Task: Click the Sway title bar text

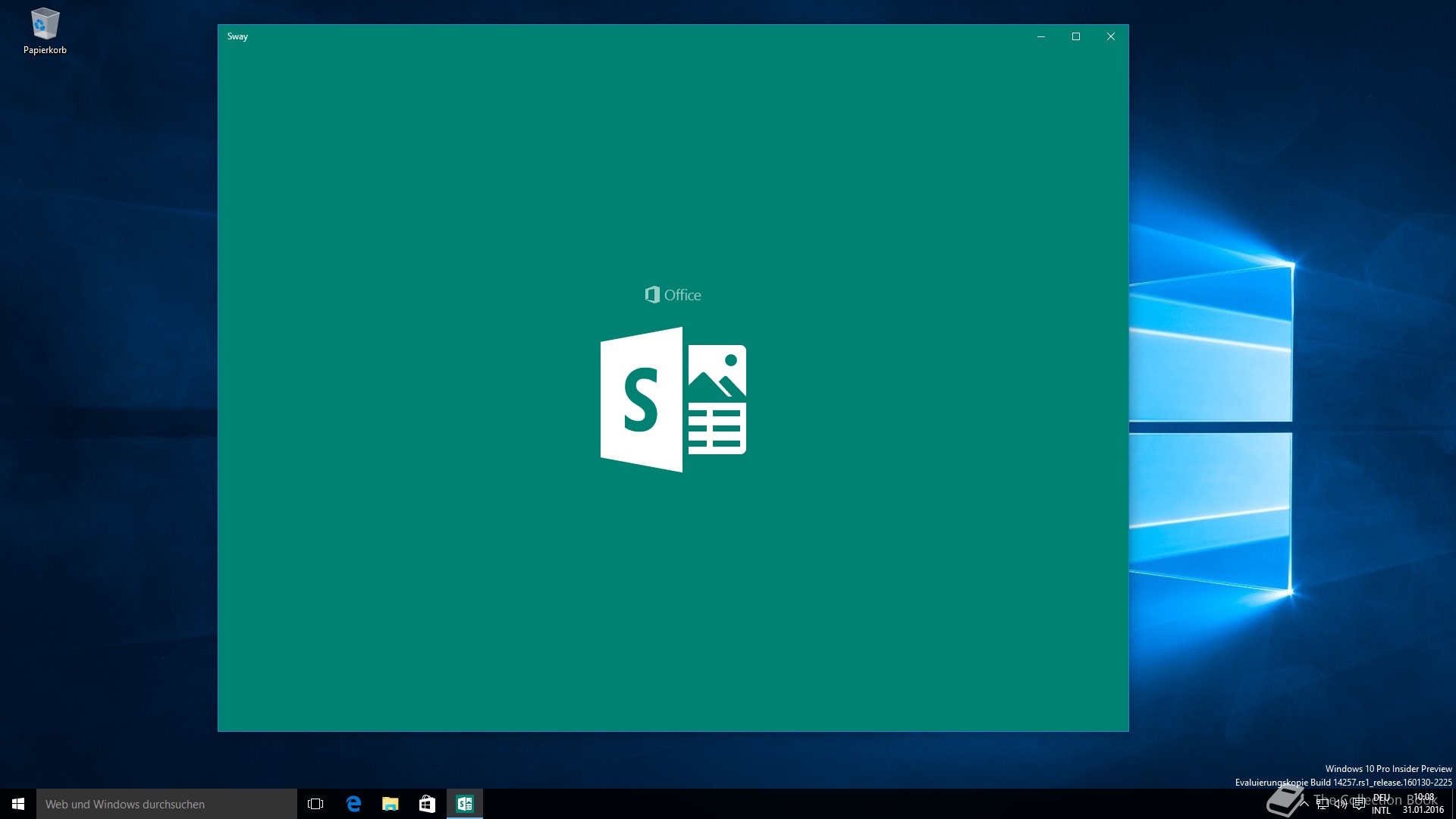Action: click(x=237, y=36)
